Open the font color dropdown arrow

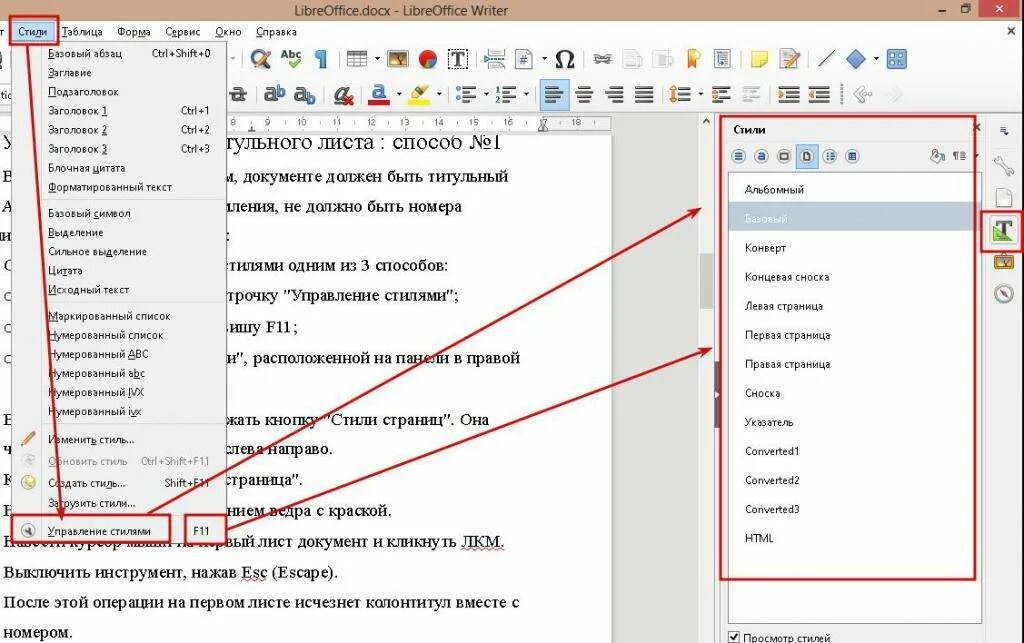(399, 95)
